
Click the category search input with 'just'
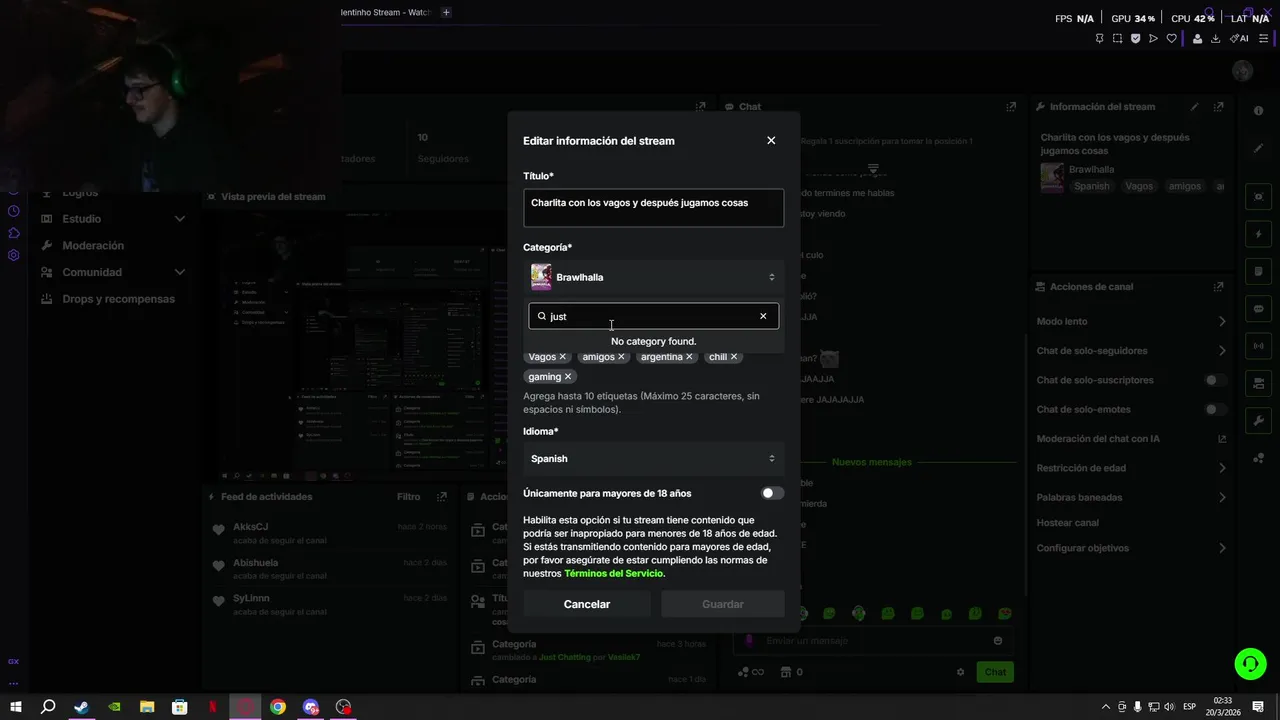653,316
